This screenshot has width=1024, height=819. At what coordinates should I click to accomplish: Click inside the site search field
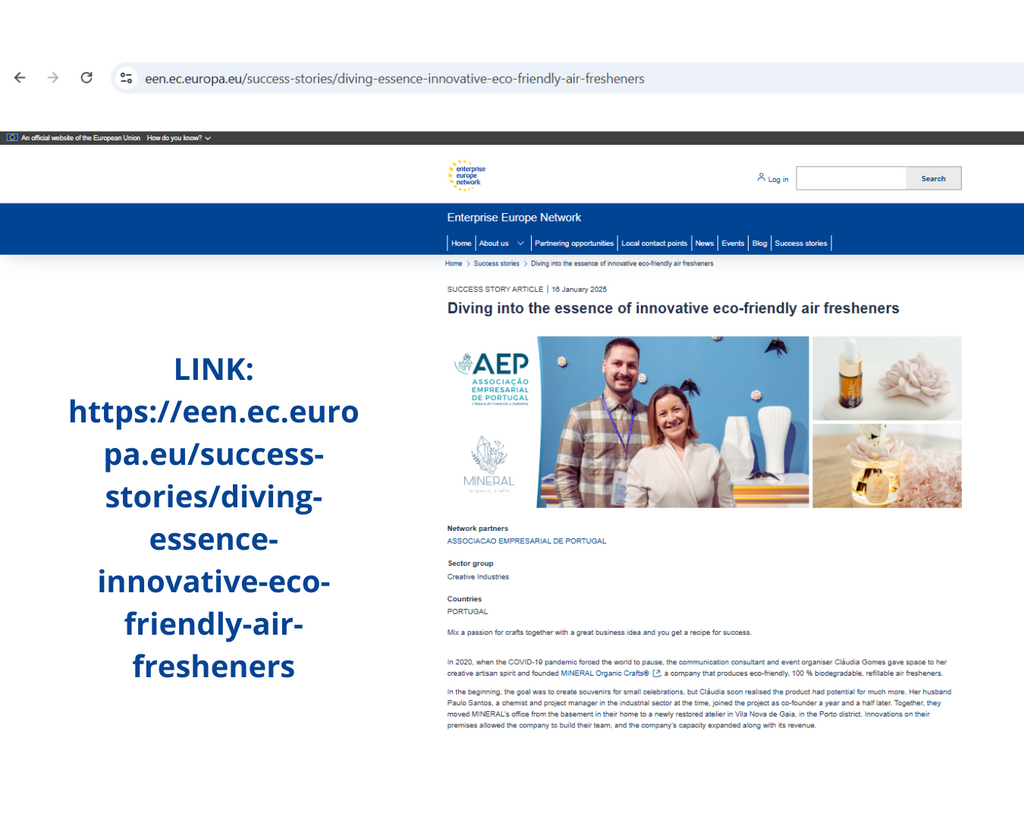point(851,178)
